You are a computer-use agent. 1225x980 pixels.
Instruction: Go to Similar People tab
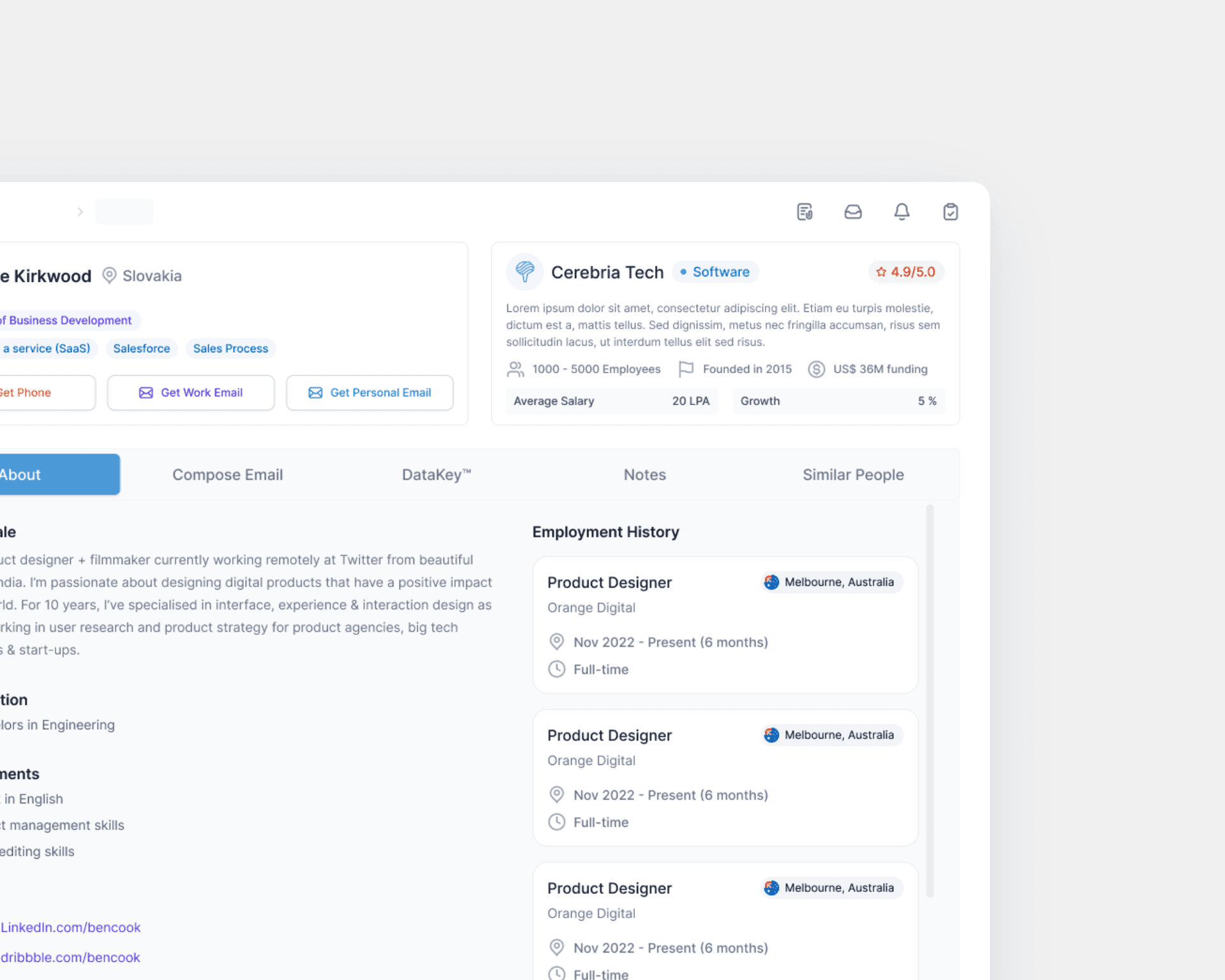point(852,475)
